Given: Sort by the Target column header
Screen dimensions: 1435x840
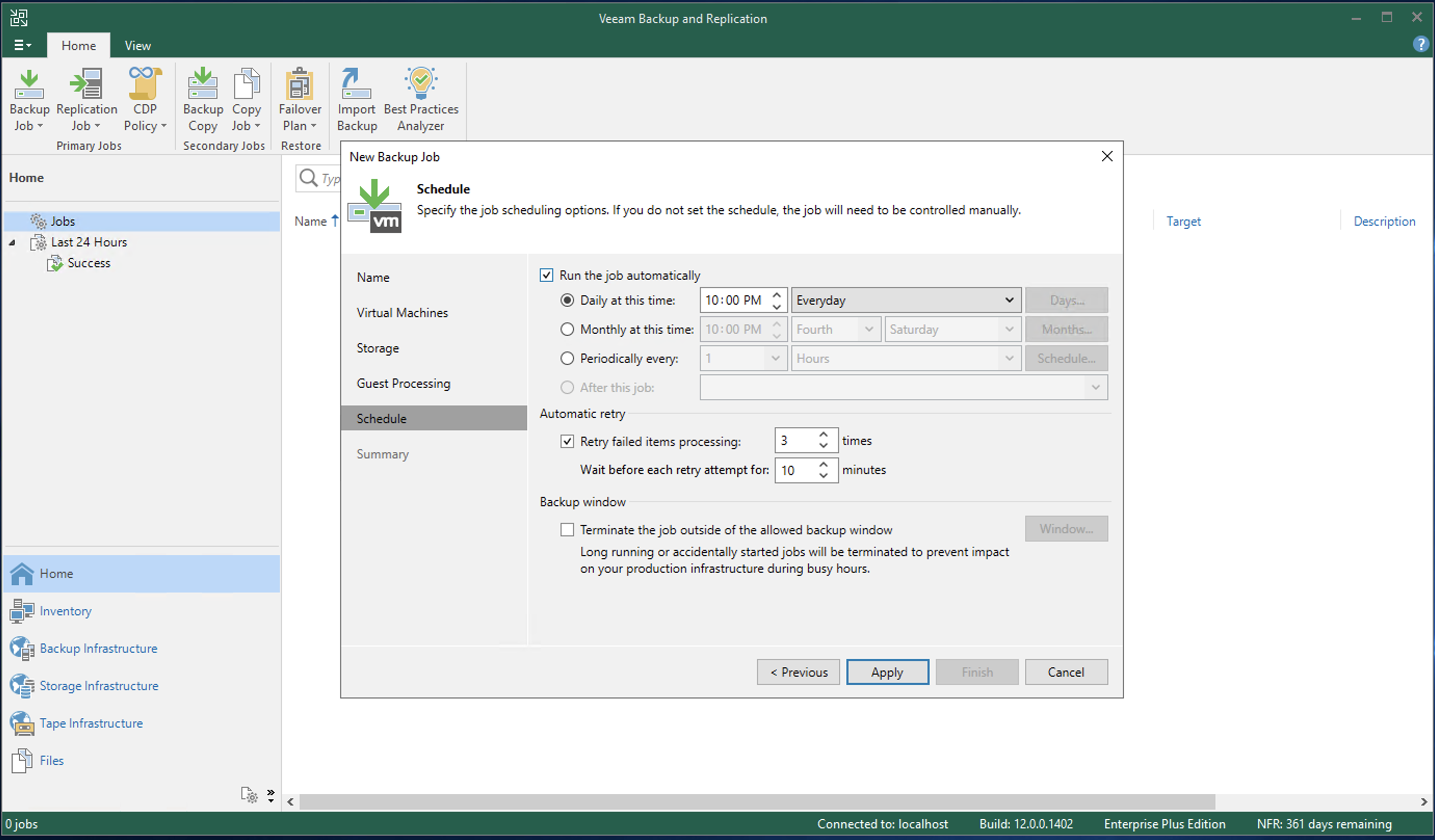Looking at the screenshot, I should (1183, 221).
